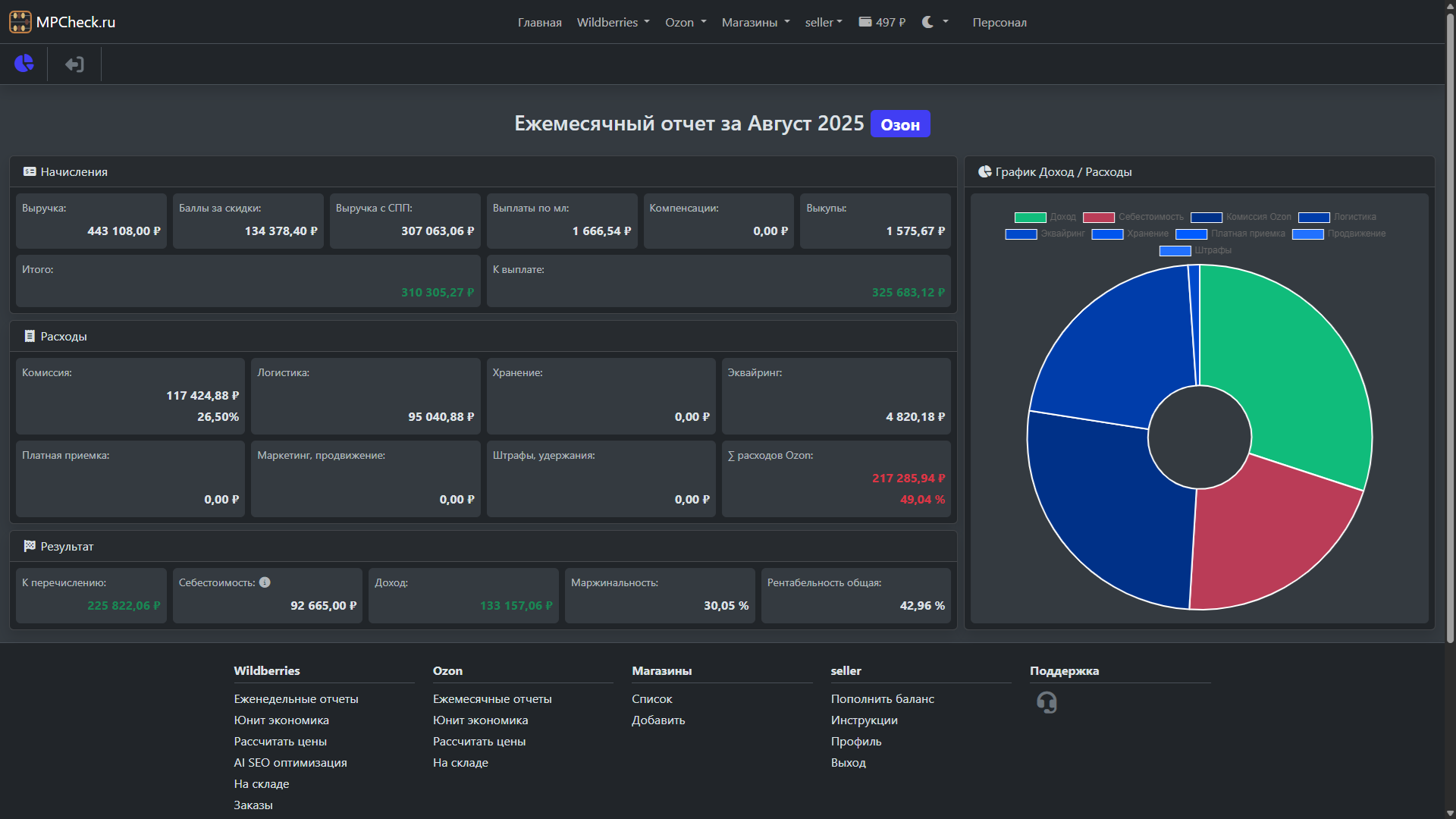This screenshot has height=819, width=1456.
Task: Open Инструкции footer link
Action: click(x=864, y=720)
